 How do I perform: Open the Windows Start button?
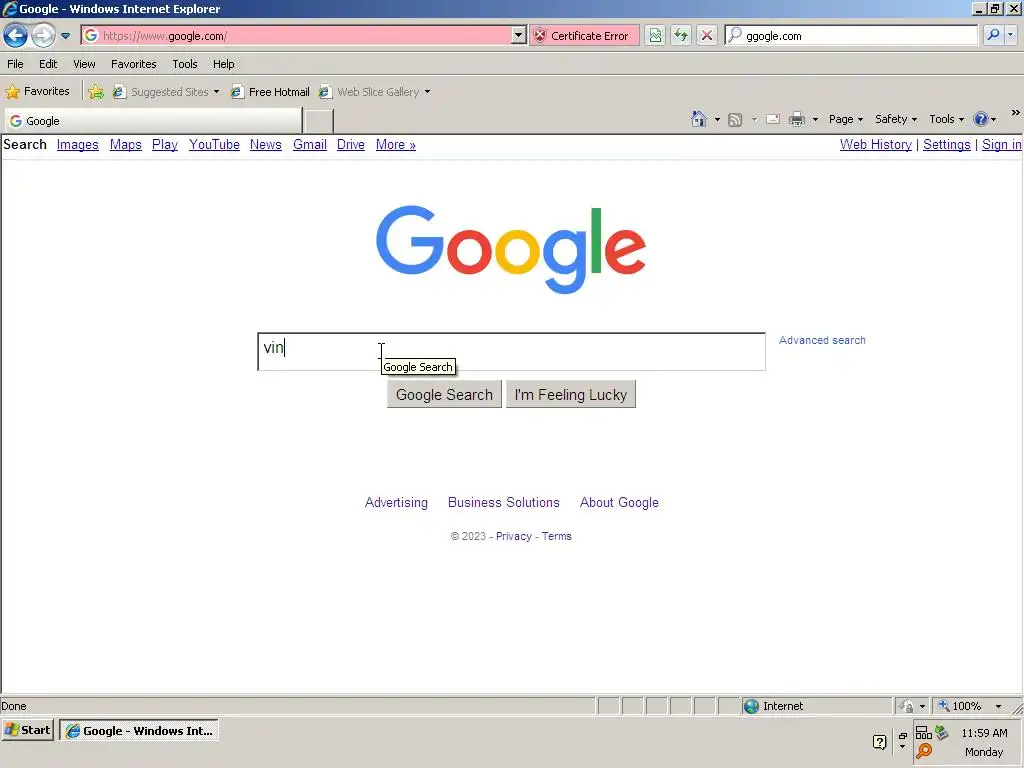point(28,730)
